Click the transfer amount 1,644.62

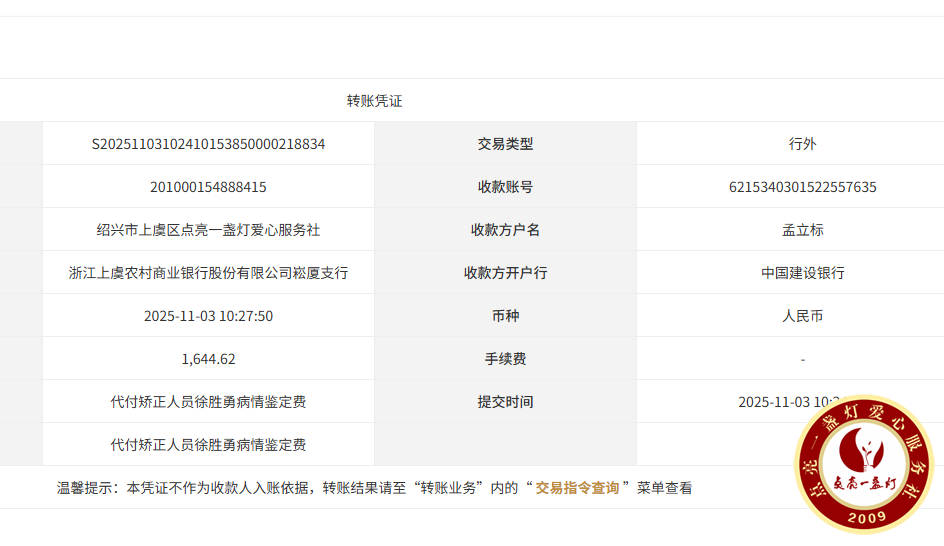[x=208, y=359]
